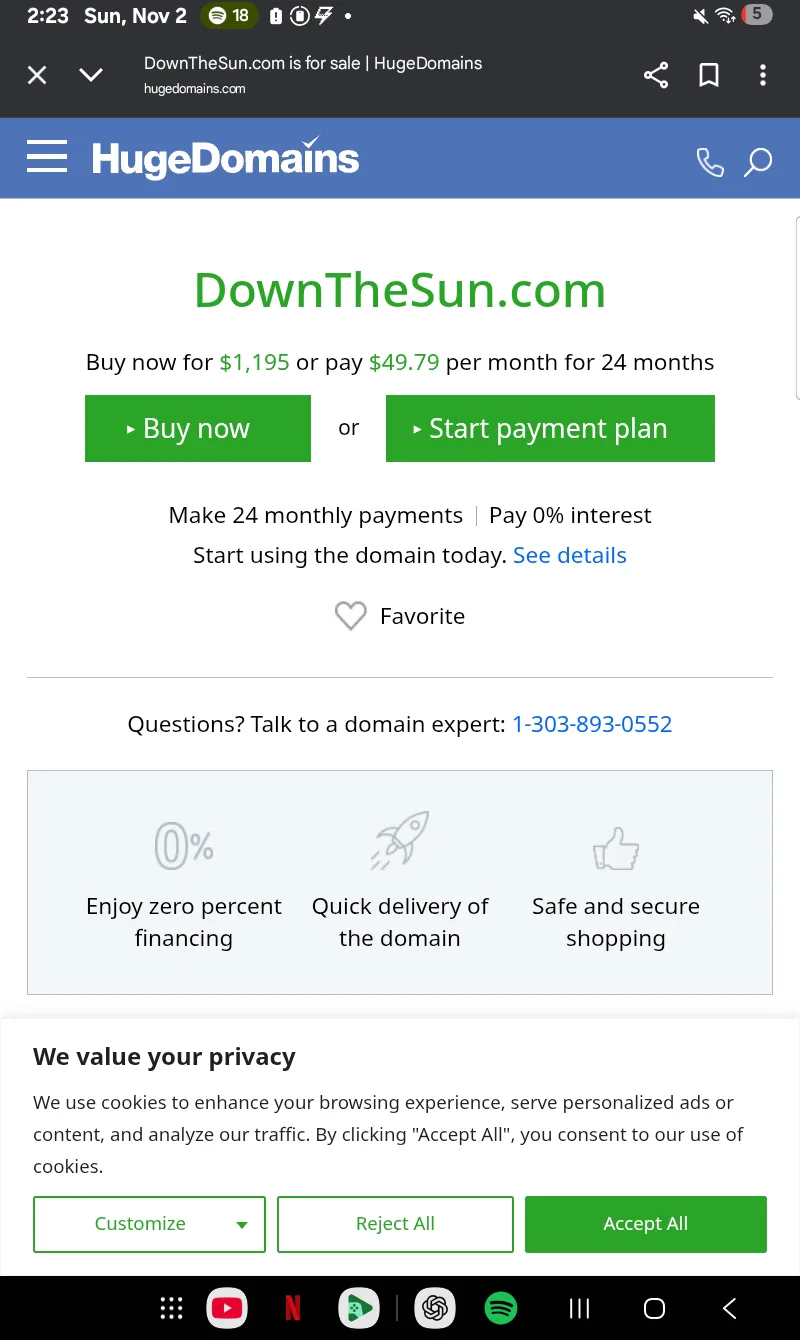Open browser three-dot overflow menu
Viewport: 800px width, 1340px height.
tap(762, 75)
